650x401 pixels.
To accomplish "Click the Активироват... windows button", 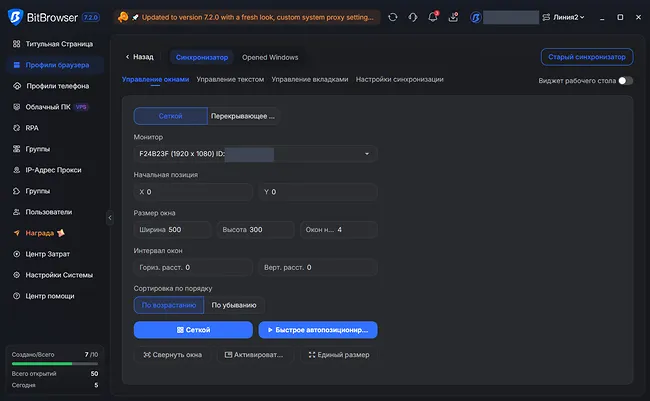I will 255,355.
